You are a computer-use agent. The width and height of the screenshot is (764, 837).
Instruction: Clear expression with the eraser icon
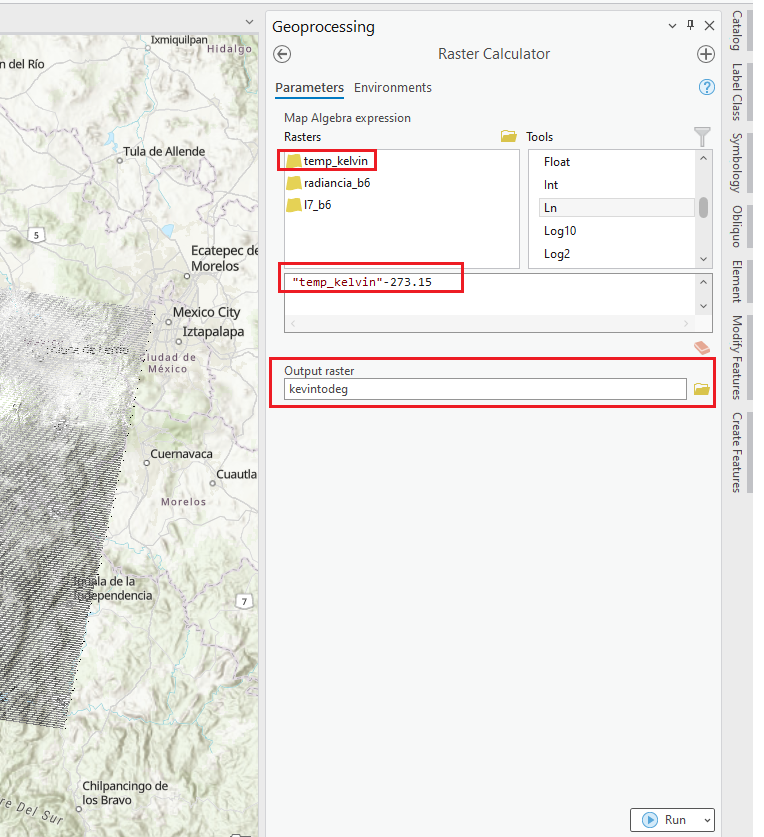(702, 347)
